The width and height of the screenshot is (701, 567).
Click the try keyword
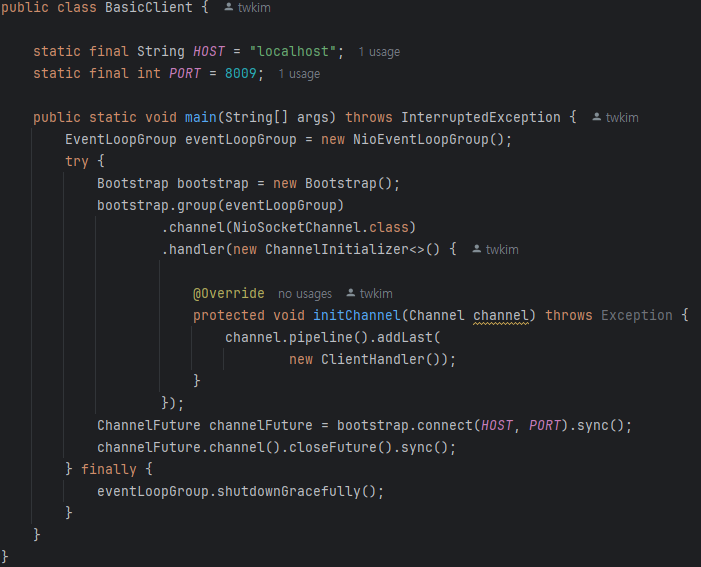77,161
